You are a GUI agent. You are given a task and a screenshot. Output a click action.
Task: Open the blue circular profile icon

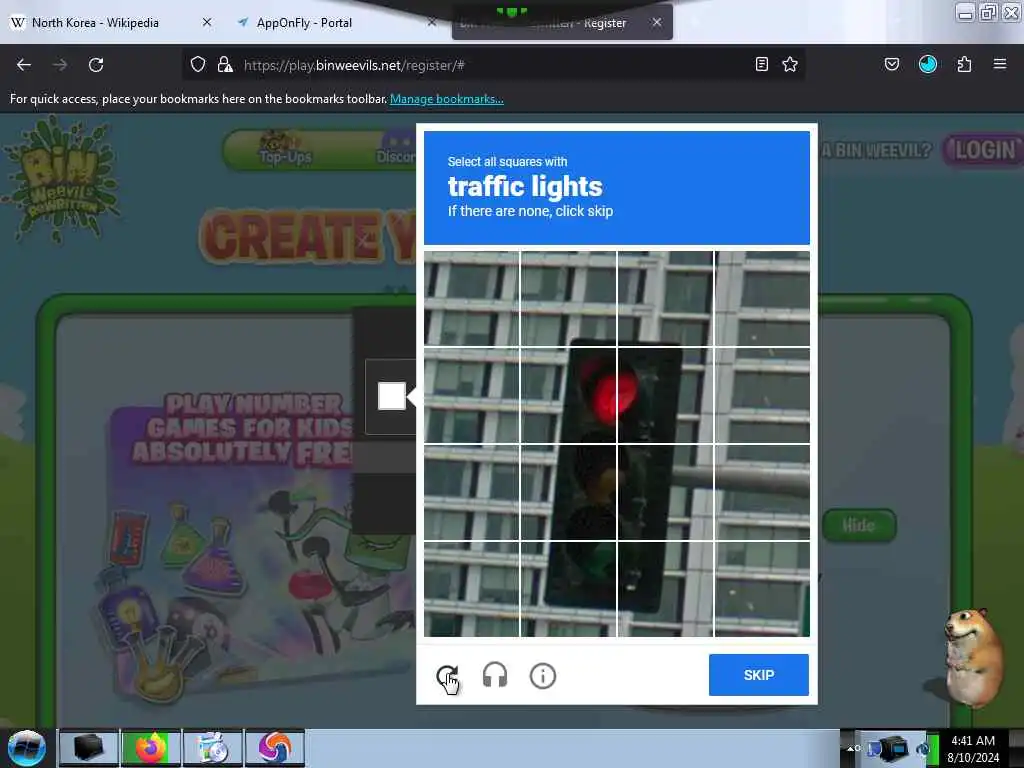click(928, 64)
